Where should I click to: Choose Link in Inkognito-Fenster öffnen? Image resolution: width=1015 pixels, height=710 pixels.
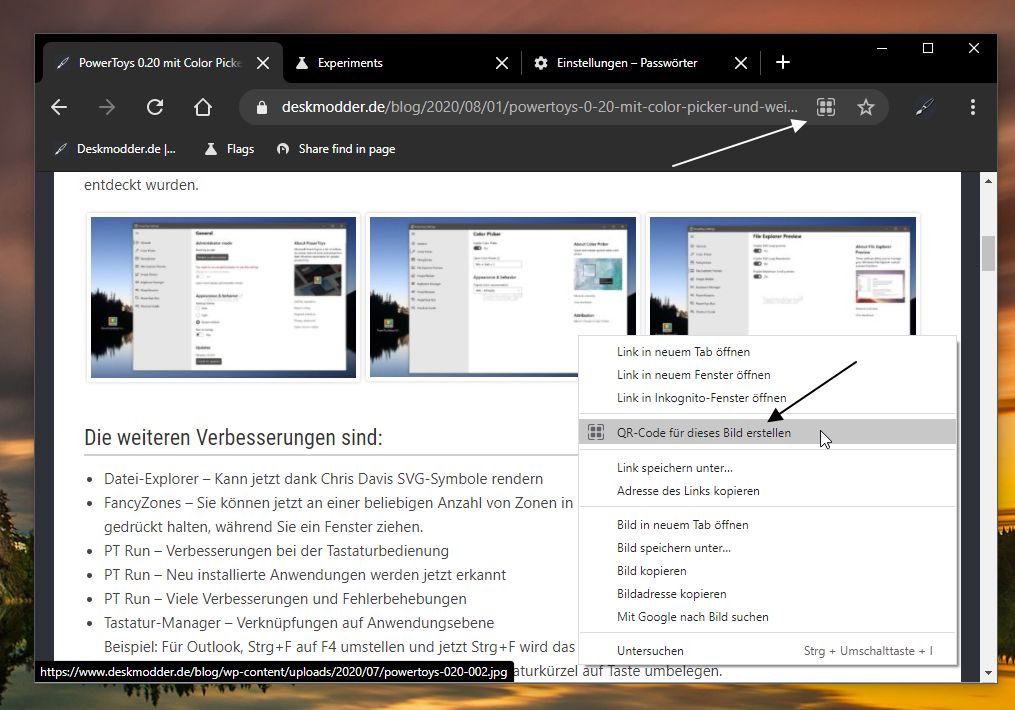pos(768,397)
